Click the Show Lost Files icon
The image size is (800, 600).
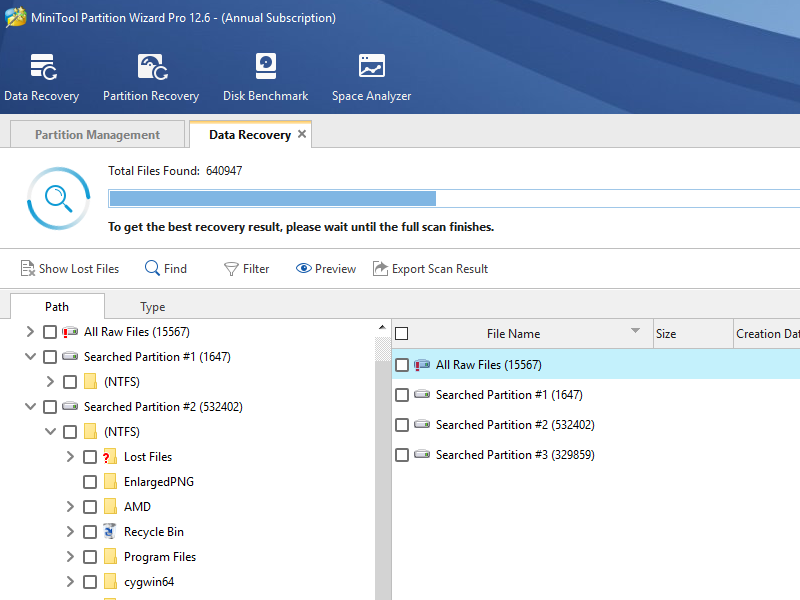pos(28,269)
